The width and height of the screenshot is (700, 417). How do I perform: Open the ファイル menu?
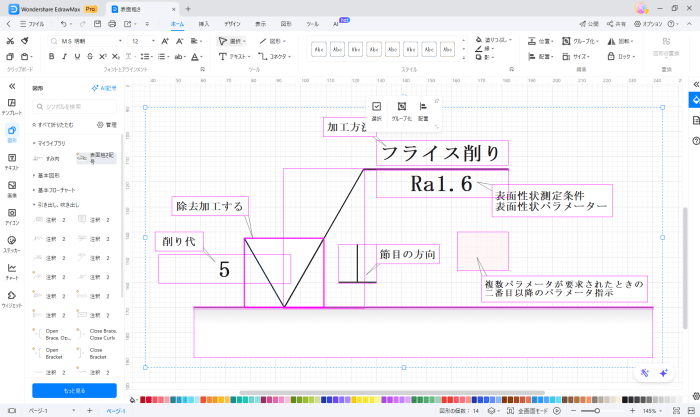pyautogui.click(x=32, y=24)
